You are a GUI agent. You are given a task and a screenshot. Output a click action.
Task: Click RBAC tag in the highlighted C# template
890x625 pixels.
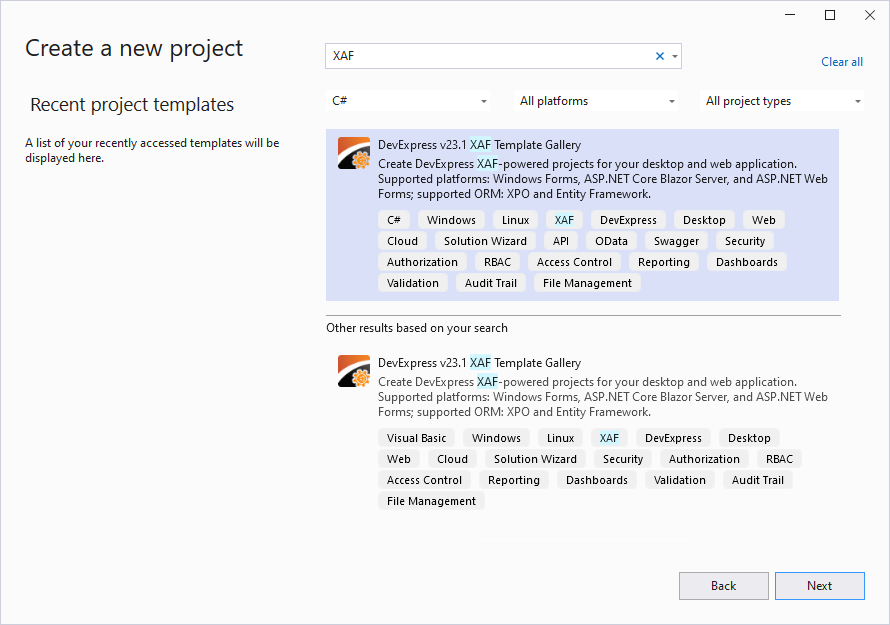[497, 262]
